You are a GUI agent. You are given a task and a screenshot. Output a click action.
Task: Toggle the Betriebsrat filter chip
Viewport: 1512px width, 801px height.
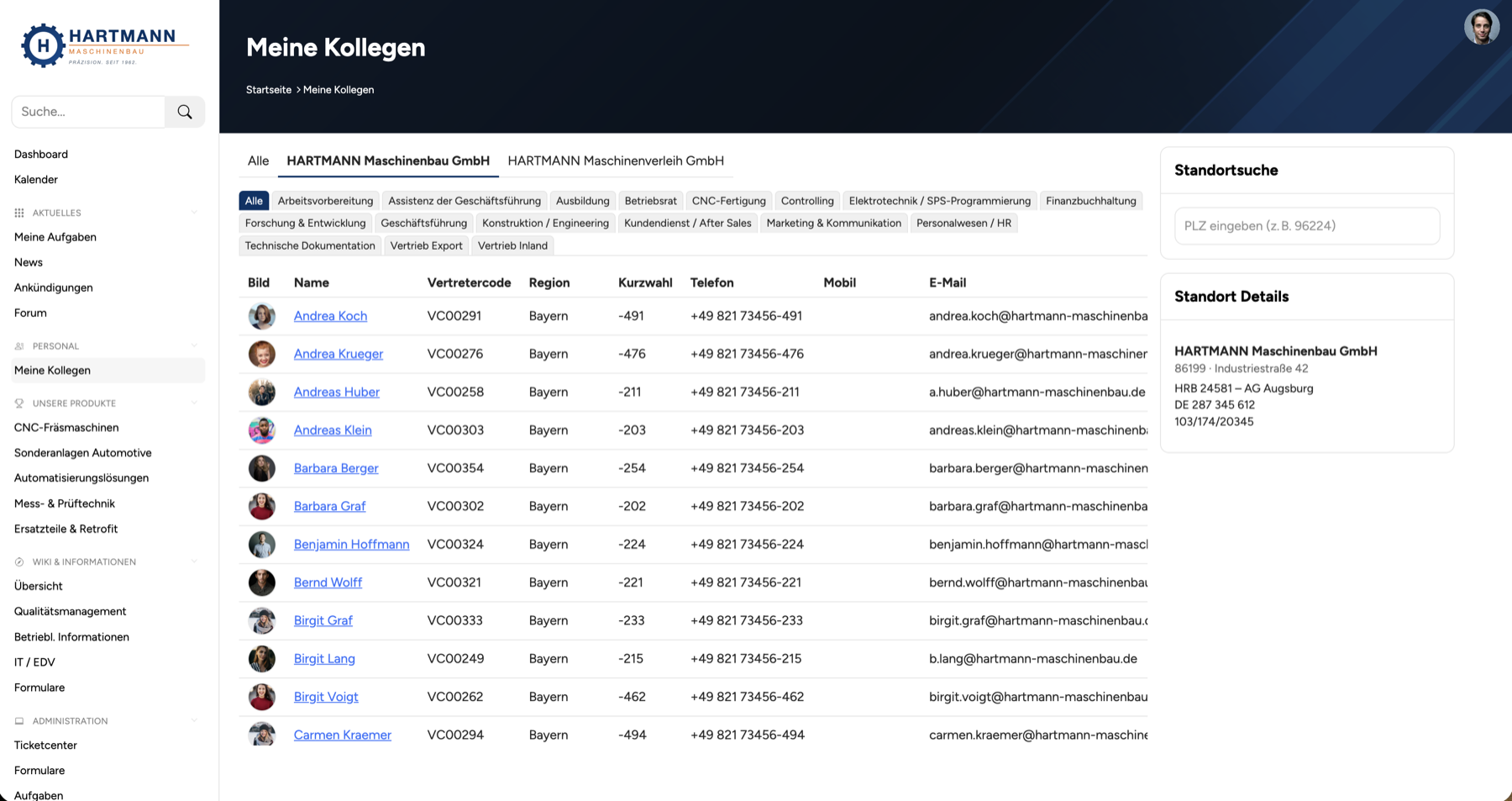pos(650,201)
